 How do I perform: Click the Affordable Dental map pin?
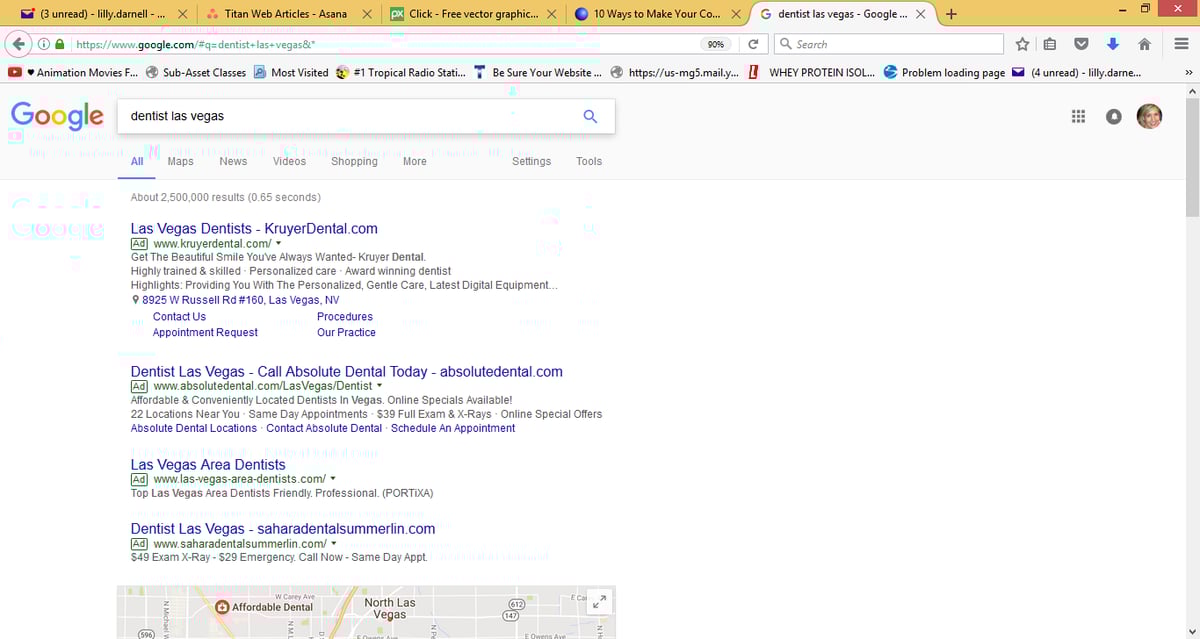[x=224, y=607]
